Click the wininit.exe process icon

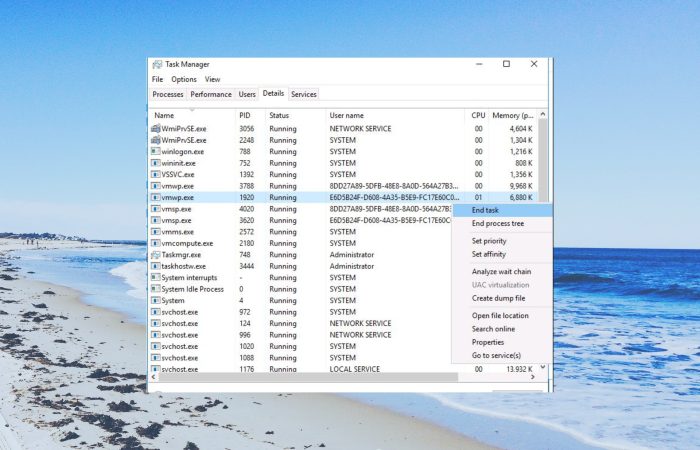click(x=155, y=163)
